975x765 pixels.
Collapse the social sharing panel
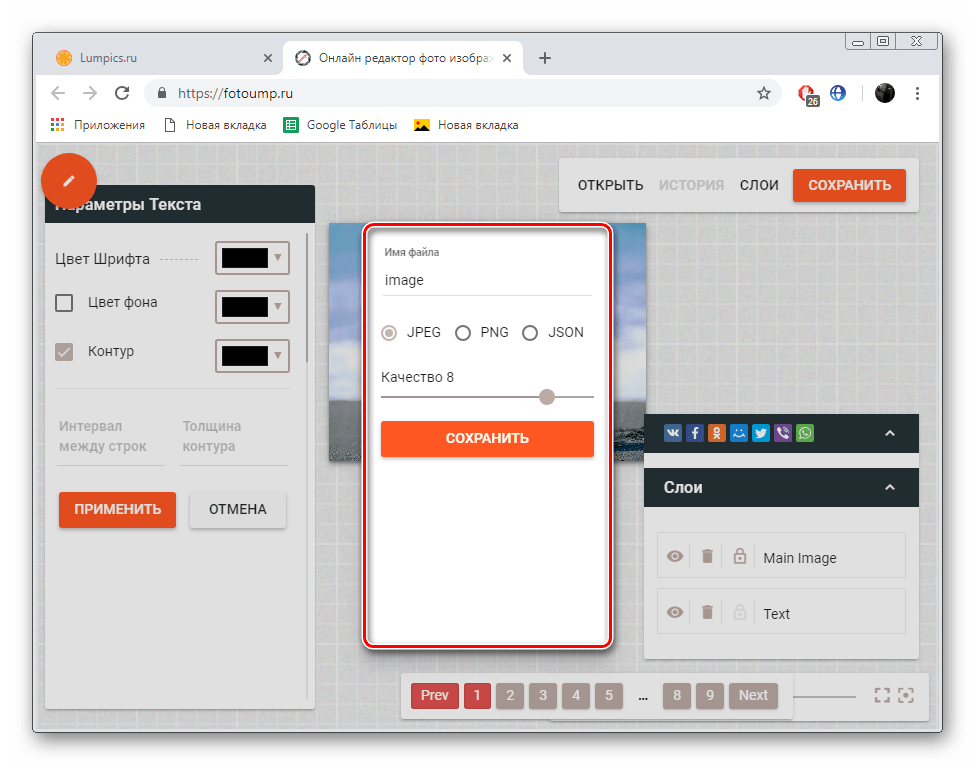[x=889, y=433]
